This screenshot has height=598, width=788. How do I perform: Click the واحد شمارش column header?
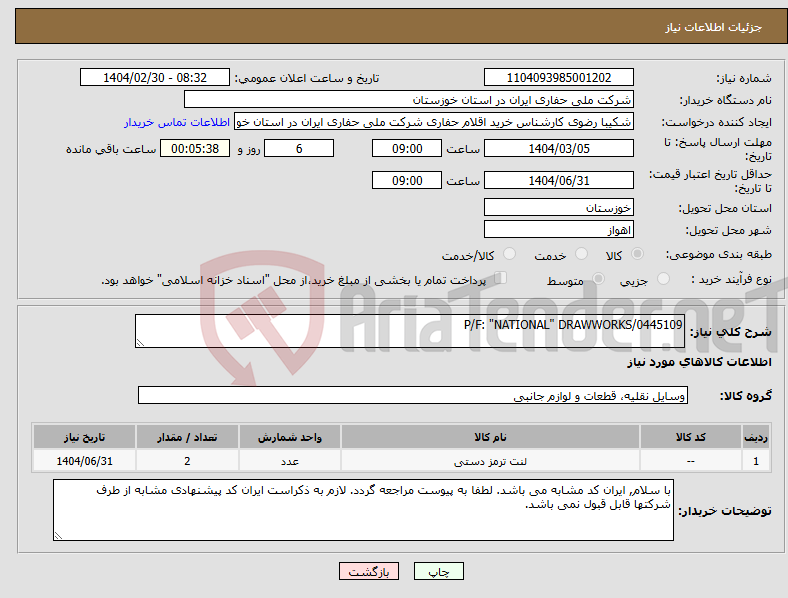pyautogui.click(x=290, y=437)
